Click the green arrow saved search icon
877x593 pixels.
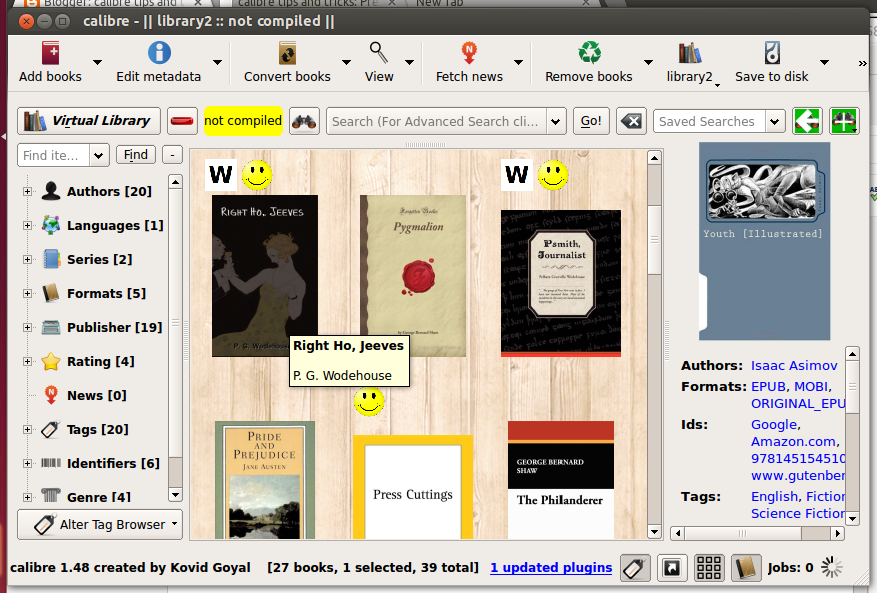click(807, 121)
